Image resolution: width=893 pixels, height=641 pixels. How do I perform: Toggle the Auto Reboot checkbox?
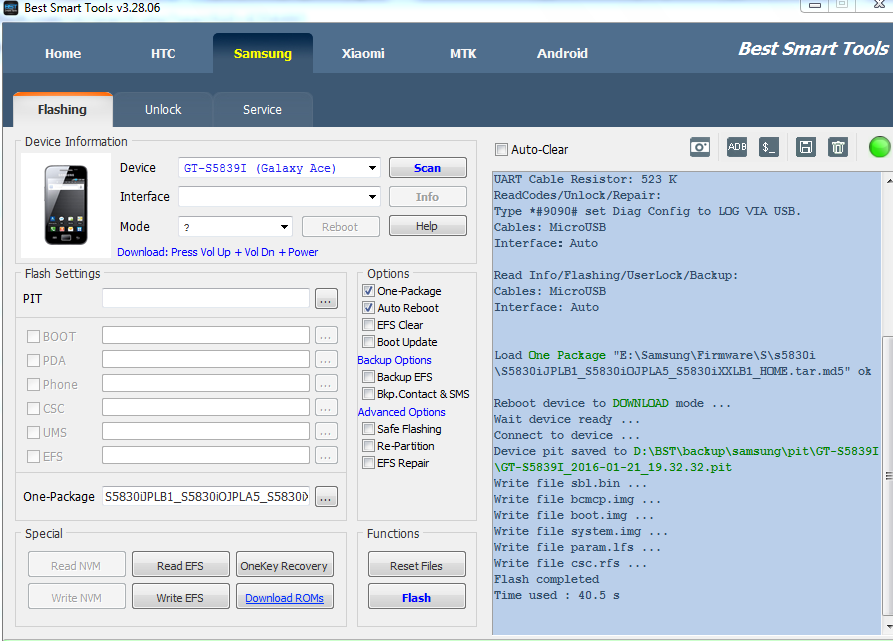(368, 308)
